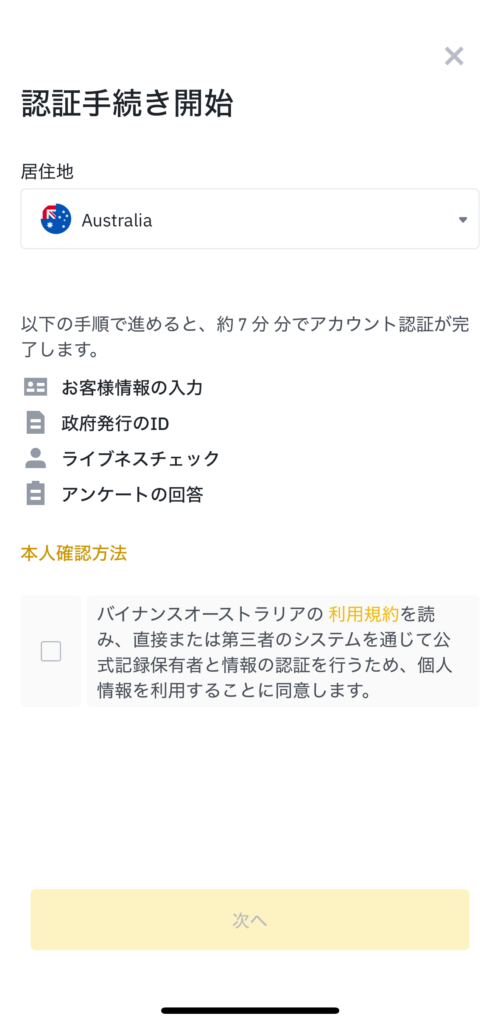The width and height of the screenshot is (500, 1024).
Task: Select the お客様情報の入力 step label
Action: 132,388
